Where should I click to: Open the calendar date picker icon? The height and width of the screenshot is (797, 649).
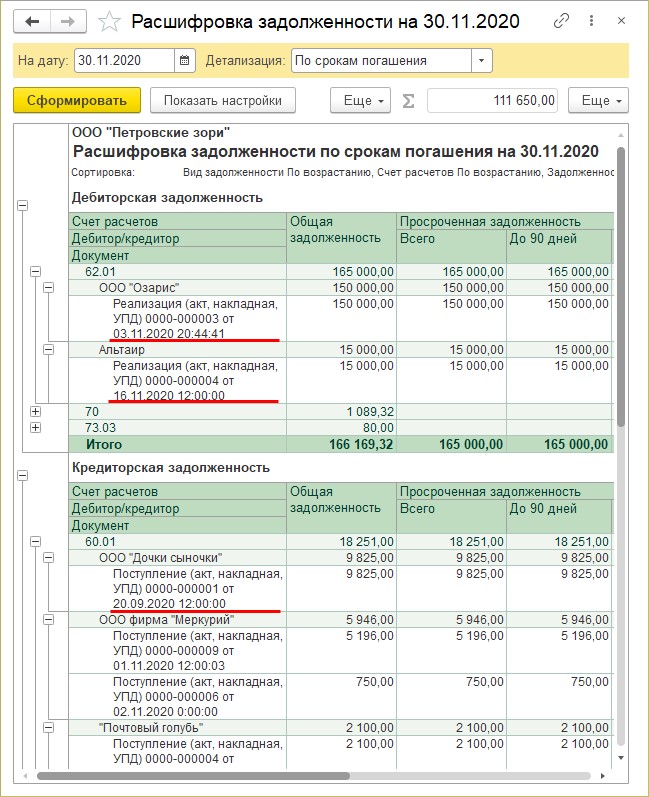(184, 60)
